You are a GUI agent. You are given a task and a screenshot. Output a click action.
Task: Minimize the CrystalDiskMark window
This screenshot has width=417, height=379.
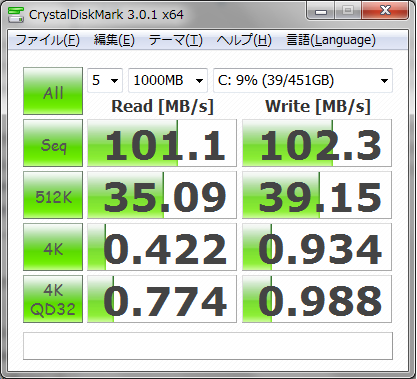click(x=321, y=11)
